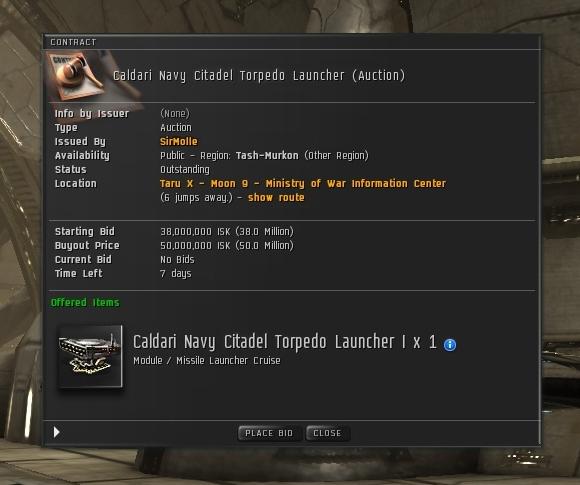Click the Module / Missile Launcher Cruise category text
The height and width of the screenshot is (485, 580).
click(207, 361)
